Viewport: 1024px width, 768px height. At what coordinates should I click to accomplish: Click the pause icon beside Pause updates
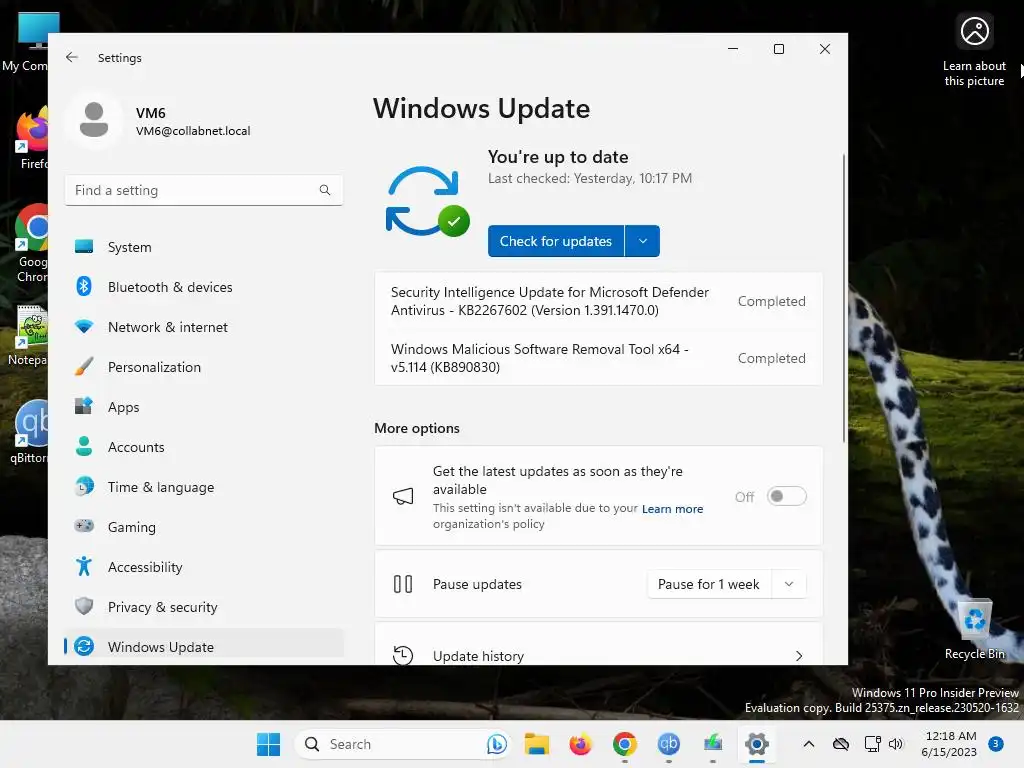point(403,584)
